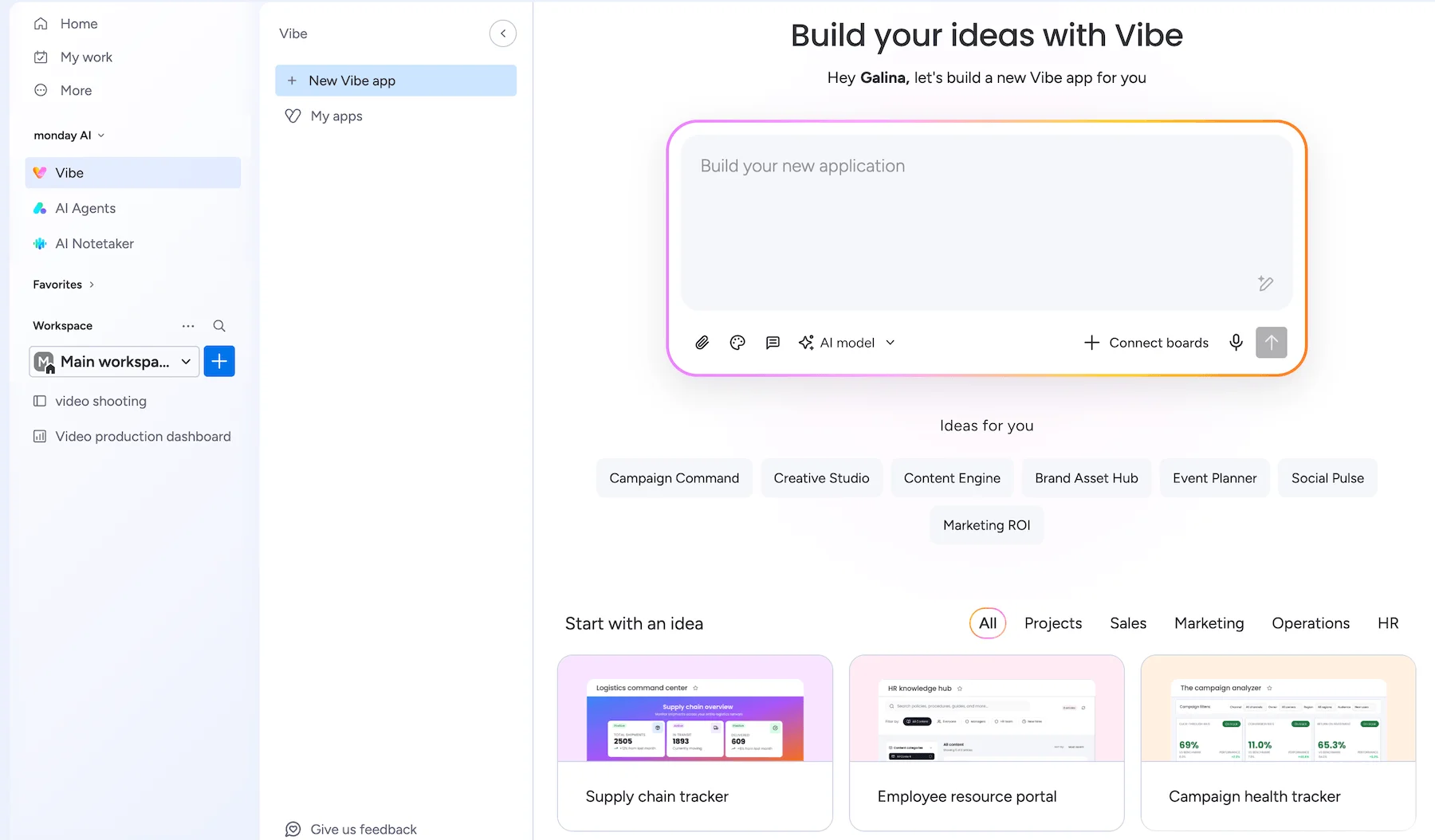Click the Vibe heart icon
Viewport: 1435px width, 840px height.
(x=40, y=173)
